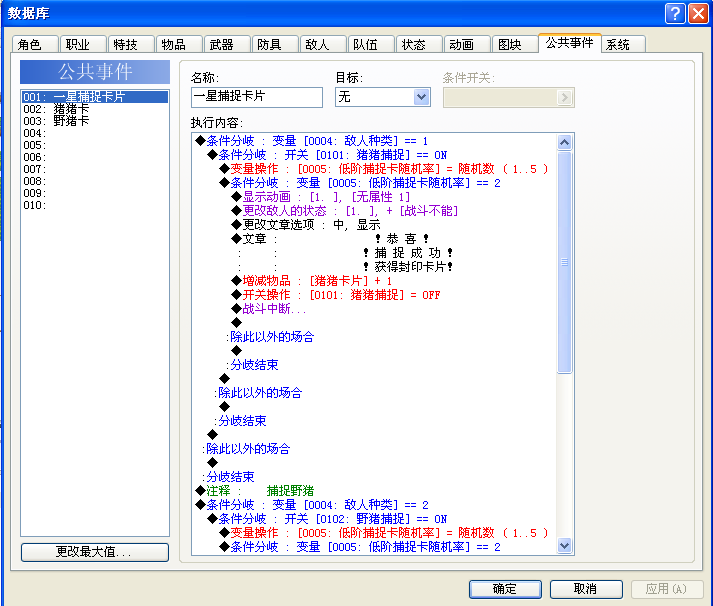Select the 物品 tab
713x606 pixels.
coord(179,45)
